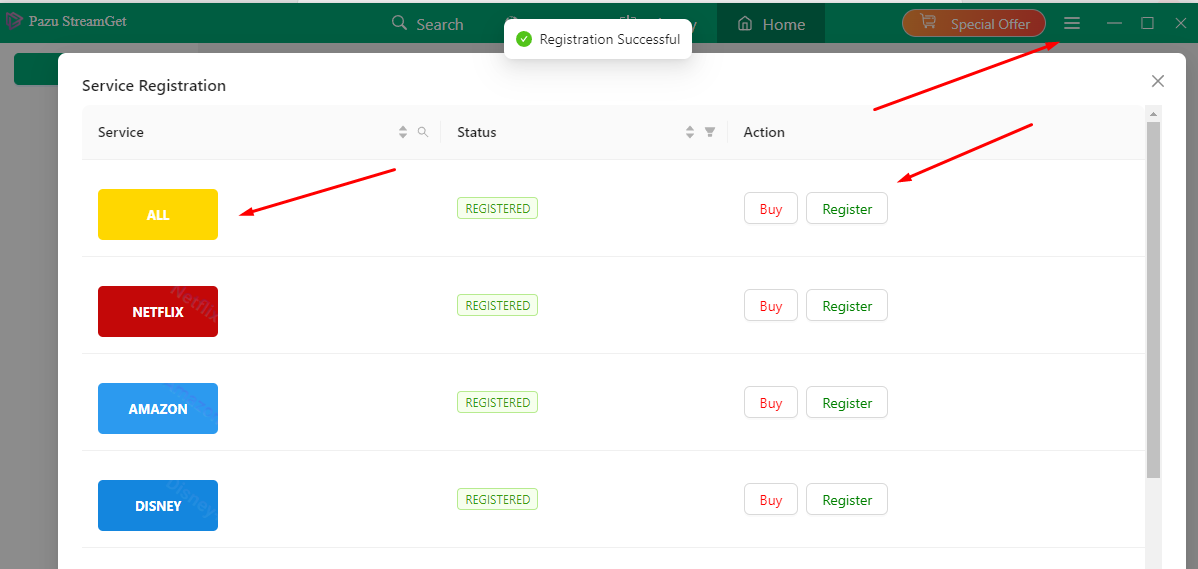
Task: Open the Status column filter icon
Action: coord(710,132)
